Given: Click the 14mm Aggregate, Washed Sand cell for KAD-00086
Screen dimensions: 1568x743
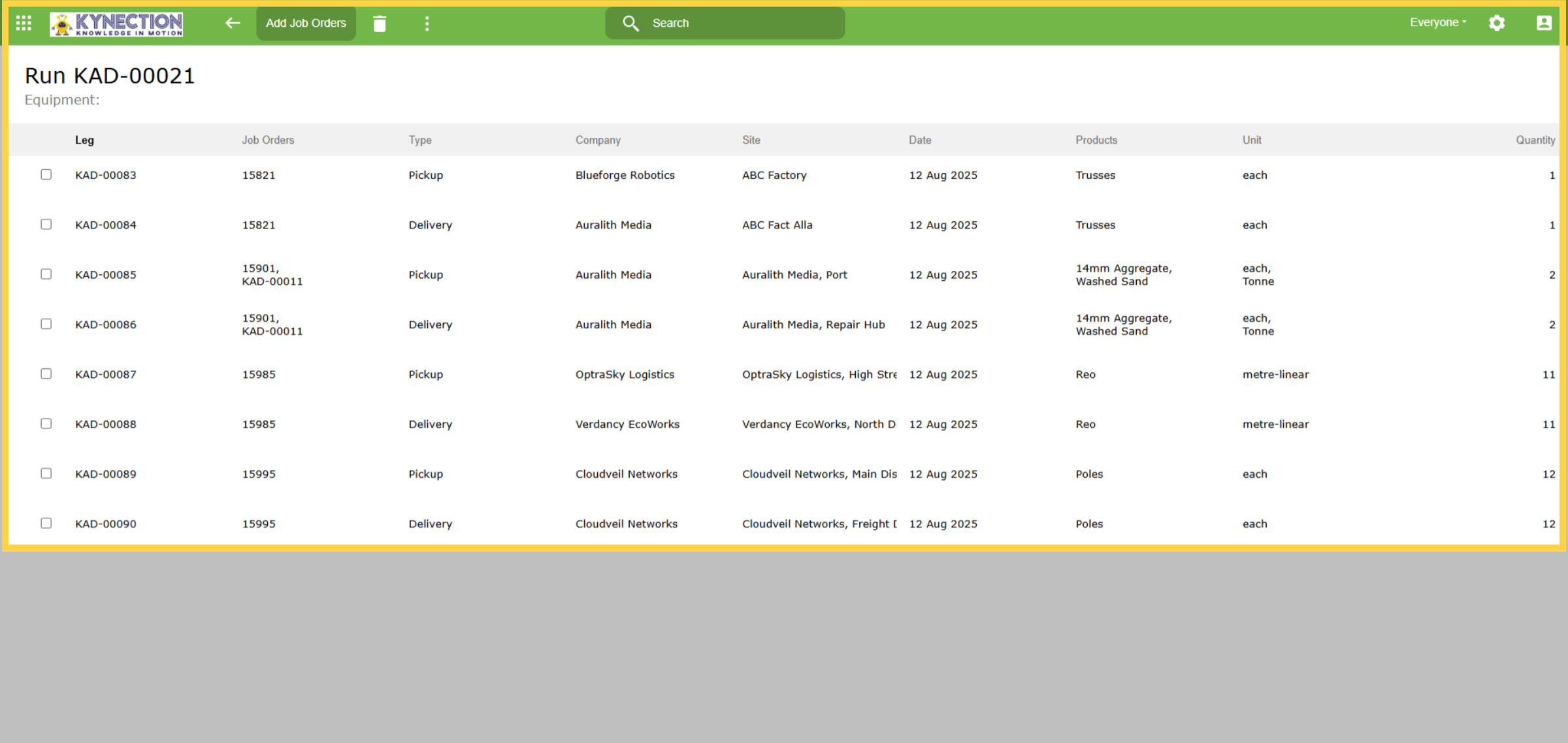Looking at the screenshot, I should click(1124, 324).
